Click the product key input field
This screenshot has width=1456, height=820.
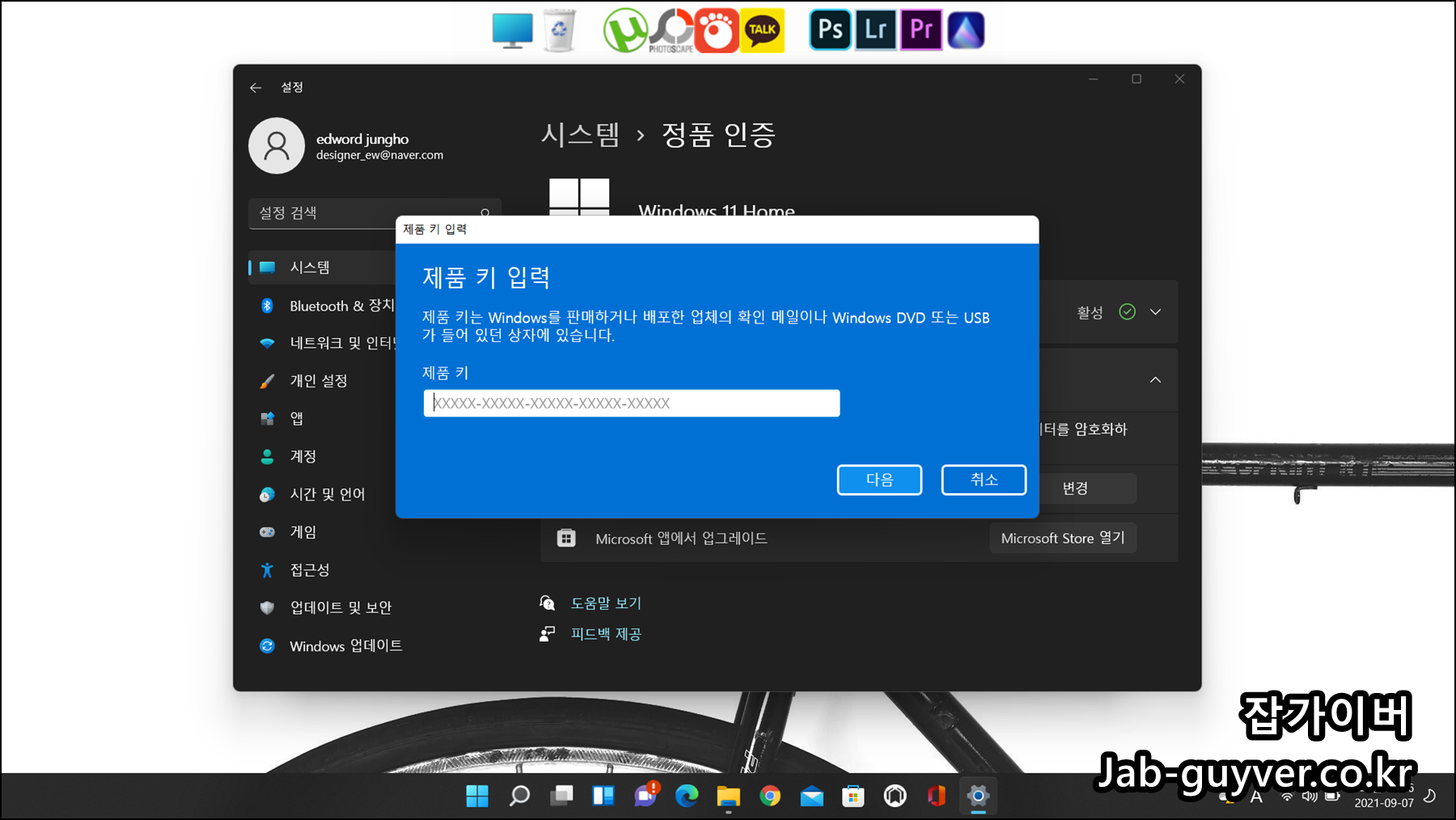pyautogui.click(x=631, y=403)
